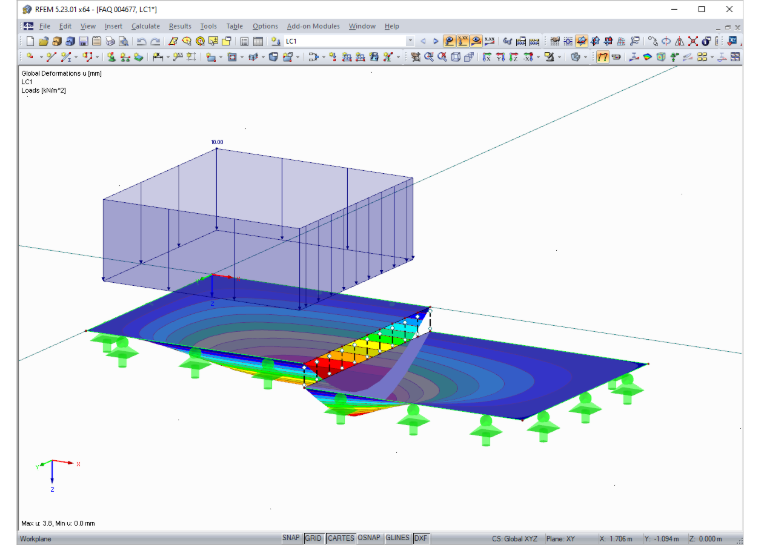760x545 pixels.
Task: Open the Add-on Modules menu
Action: 313,26
